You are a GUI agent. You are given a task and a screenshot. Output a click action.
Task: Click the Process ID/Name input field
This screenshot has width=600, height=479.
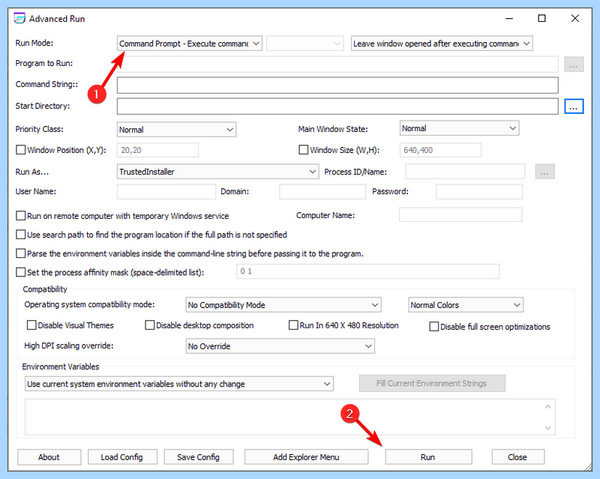point(465,172)
